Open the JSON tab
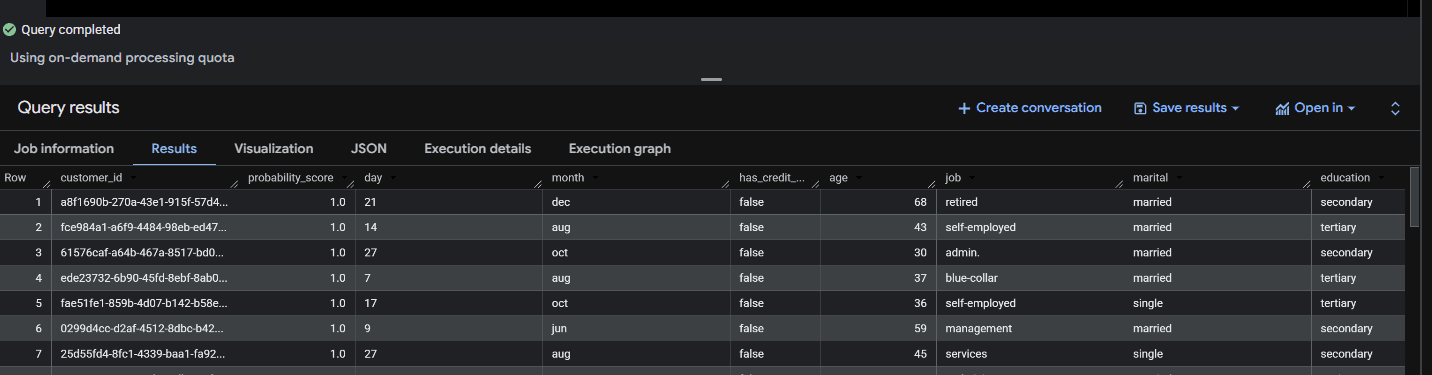Viewport: 1432px width, 375px height. (x=369, y=148)
